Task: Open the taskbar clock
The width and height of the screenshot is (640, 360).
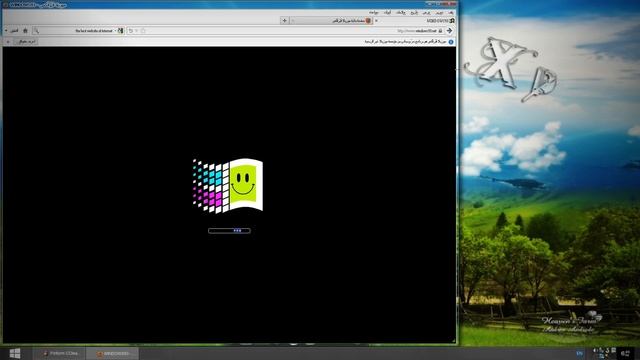Action: click(624, 353)
